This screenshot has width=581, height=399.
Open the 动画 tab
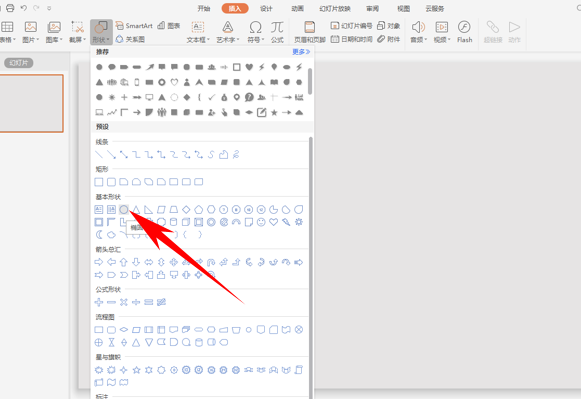click(x=297, y=9)
